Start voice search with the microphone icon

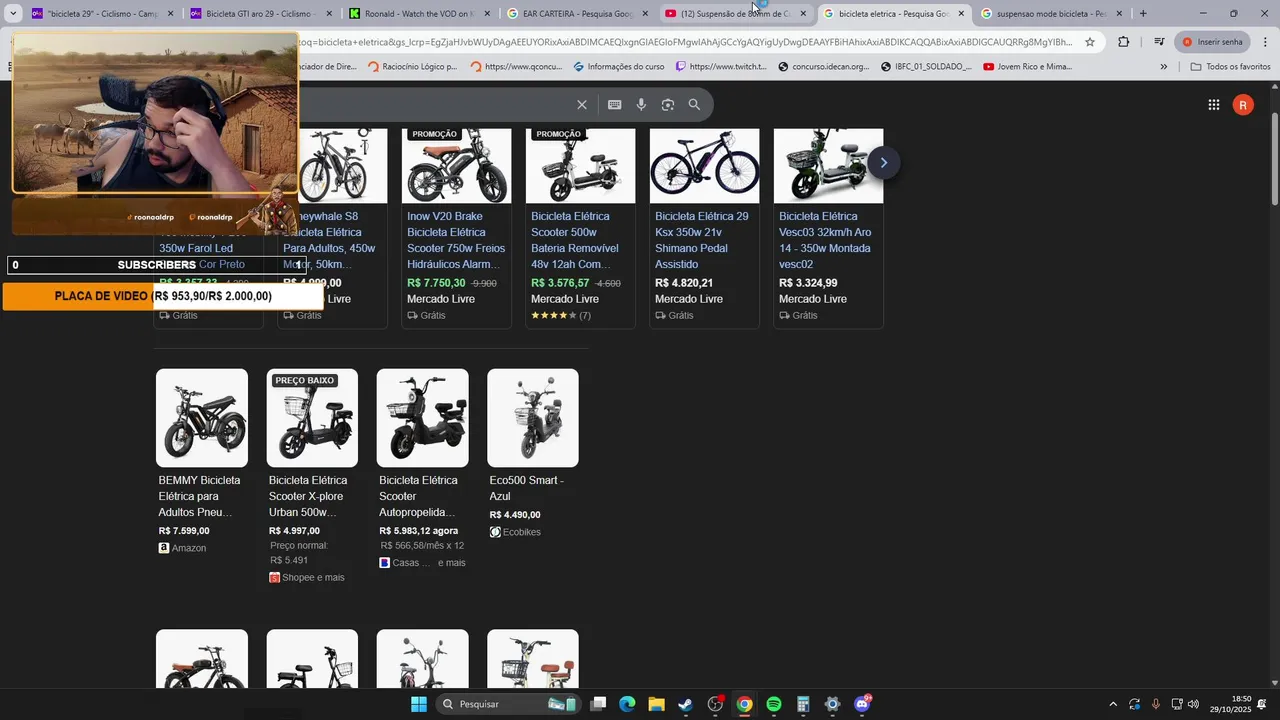click(641, 105)
